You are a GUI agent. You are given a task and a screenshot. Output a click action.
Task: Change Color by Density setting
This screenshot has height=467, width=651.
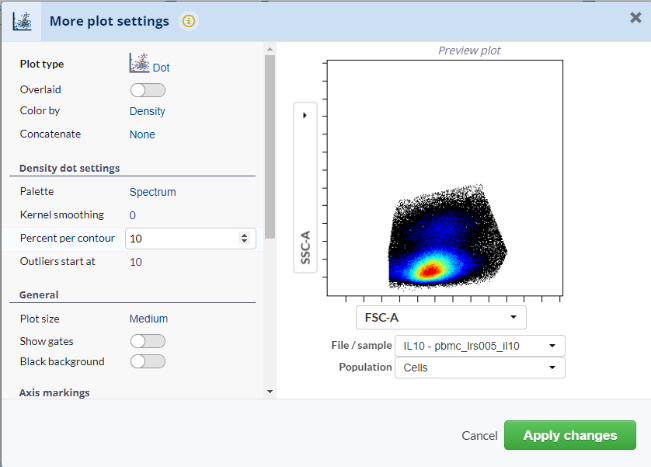[147, 112]
